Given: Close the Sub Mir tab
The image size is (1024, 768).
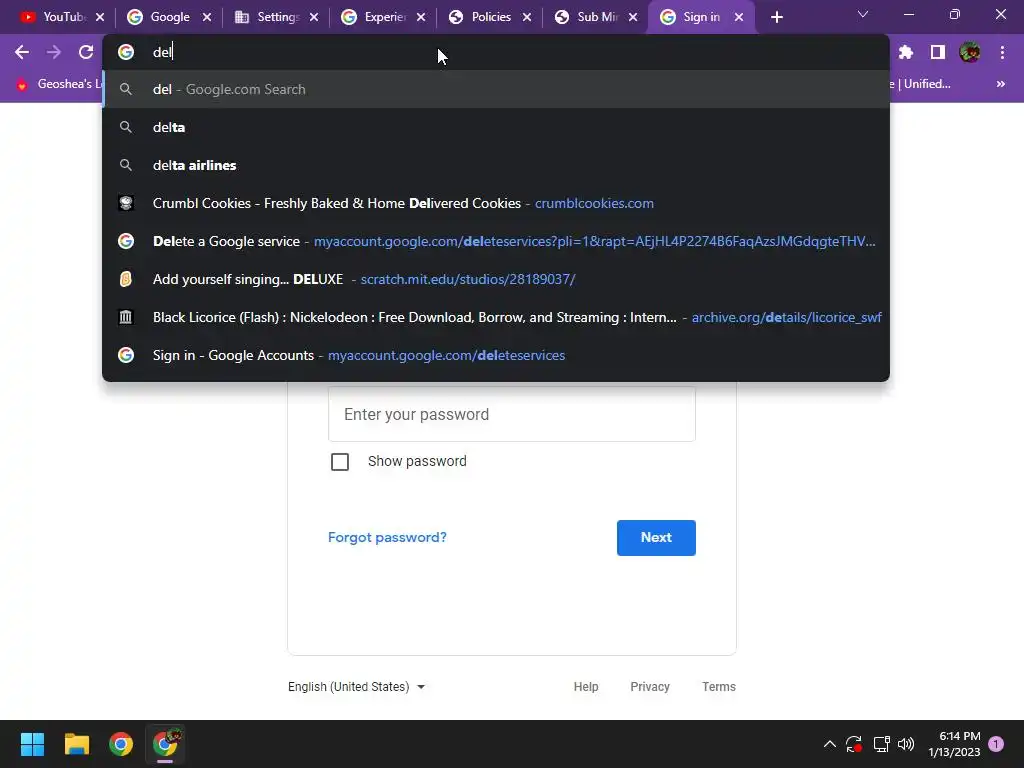Looking at the screenshot, I should pos(633,17).
